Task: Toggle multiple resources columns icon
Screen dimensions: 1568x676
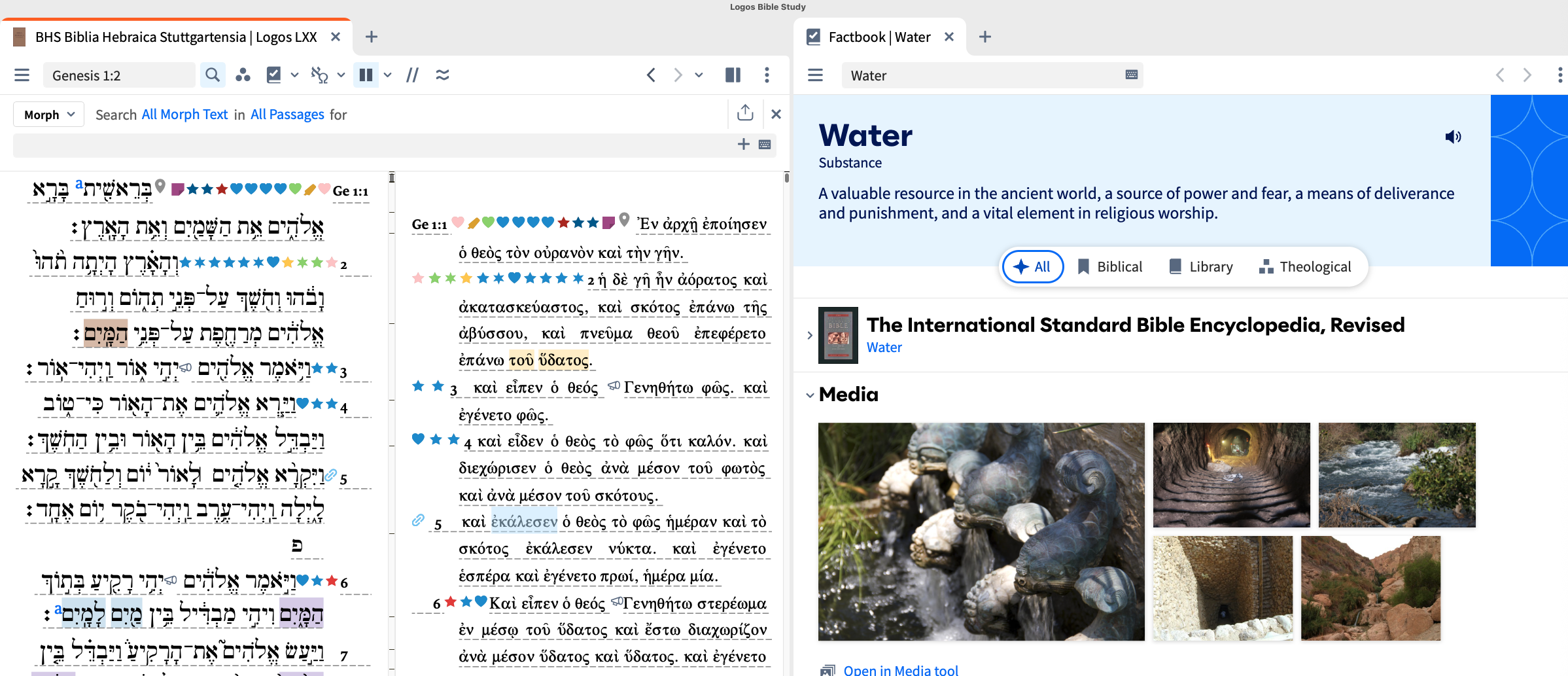Action: [366, 75]
